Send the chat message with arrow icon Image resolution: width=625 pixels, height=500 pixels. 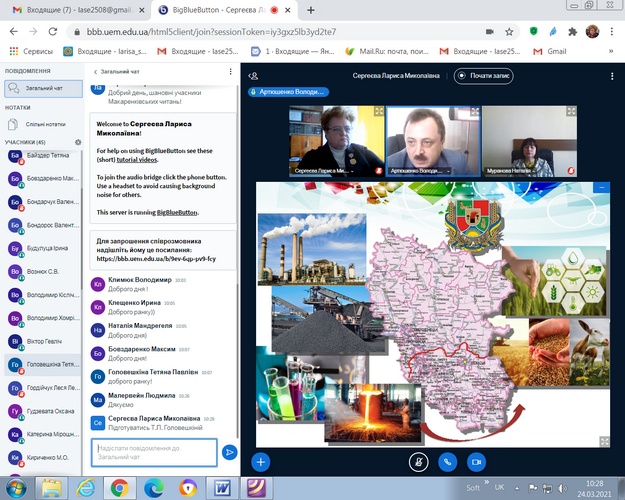(x=229, y=452)
